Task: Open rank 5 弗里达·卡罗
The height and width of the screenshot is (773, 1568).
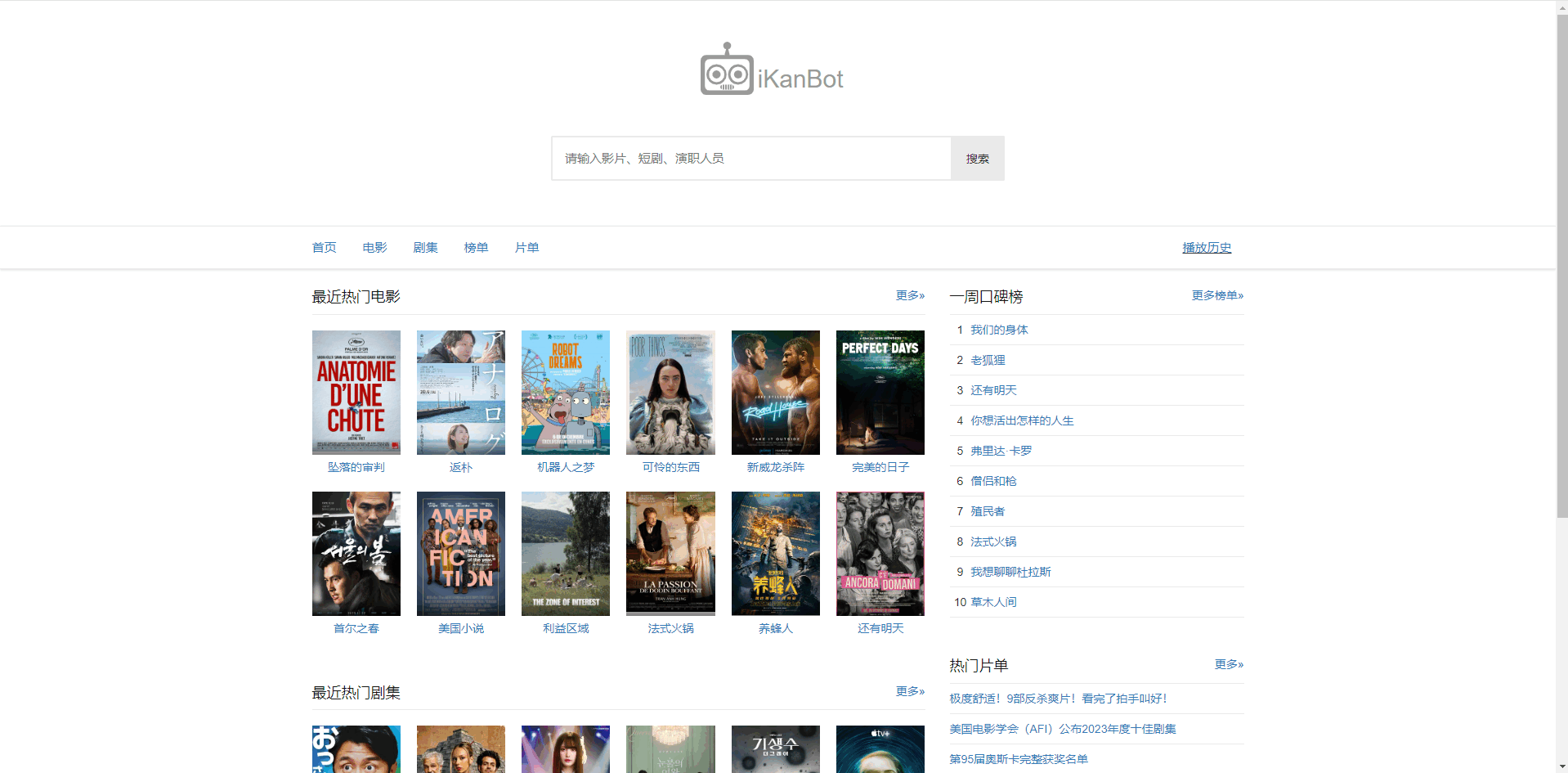Action: click(x=1001, y=451)
